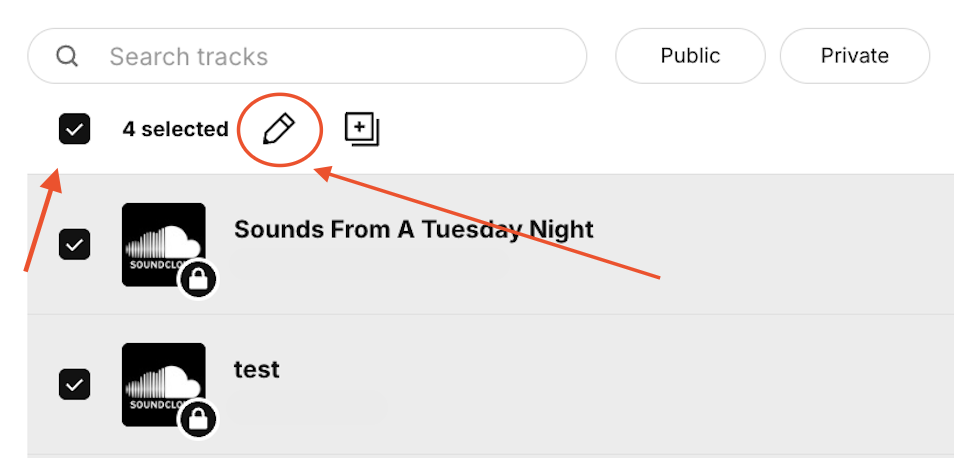
Task: Filter tracks by Public
Action: pyautogui.click(x=690, y=56)
